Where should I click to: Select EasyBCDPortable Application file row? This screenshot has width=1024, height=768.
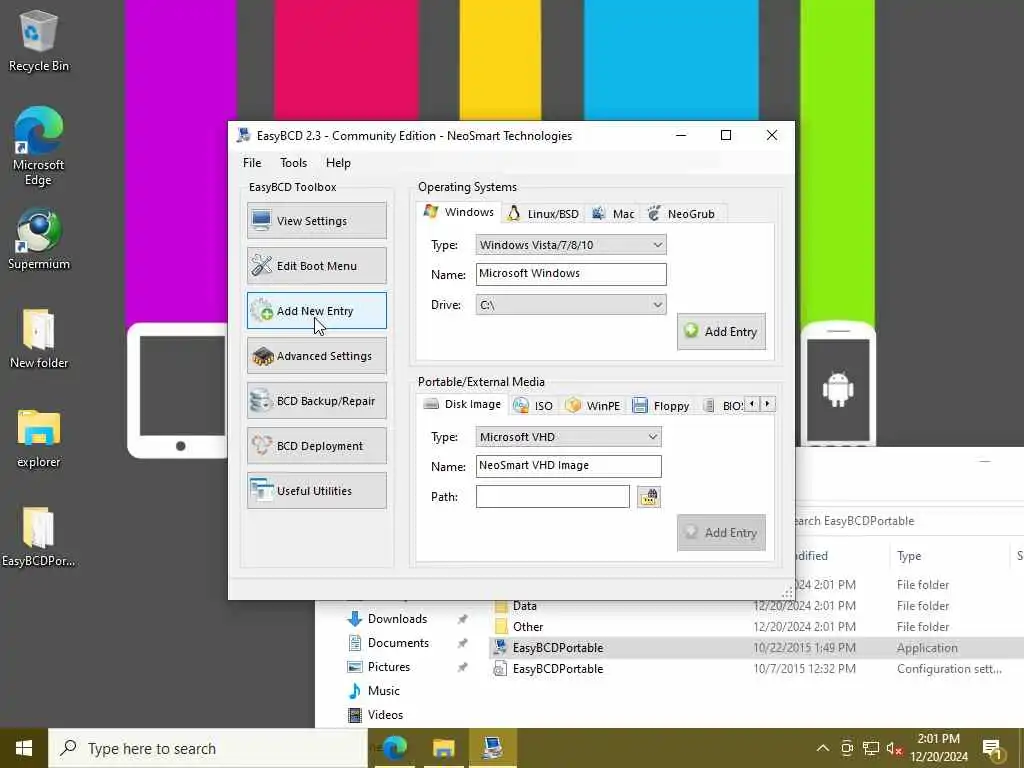(x=756, y=647)
